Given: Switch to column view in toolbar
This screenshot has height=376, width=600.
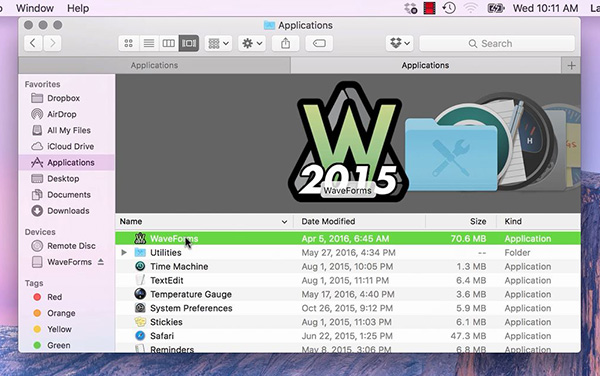Looking at the screenshot, I should click(x=169, y=44).
